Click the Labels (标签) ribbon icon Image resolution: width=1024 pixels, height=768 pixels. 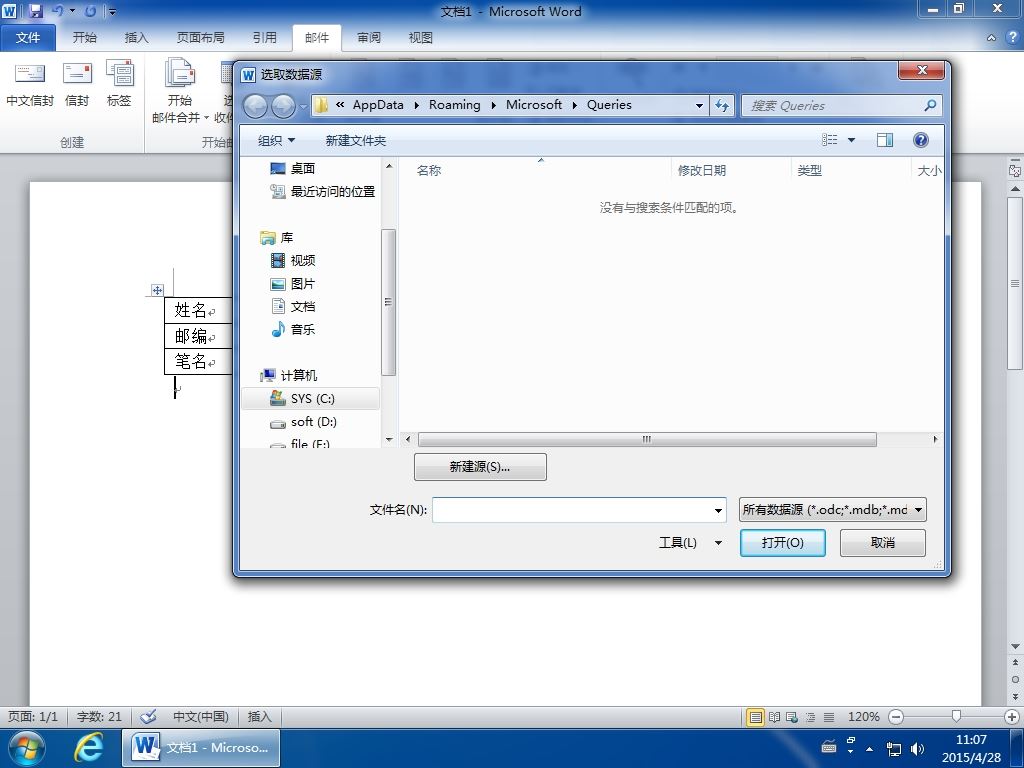(119, 84)
